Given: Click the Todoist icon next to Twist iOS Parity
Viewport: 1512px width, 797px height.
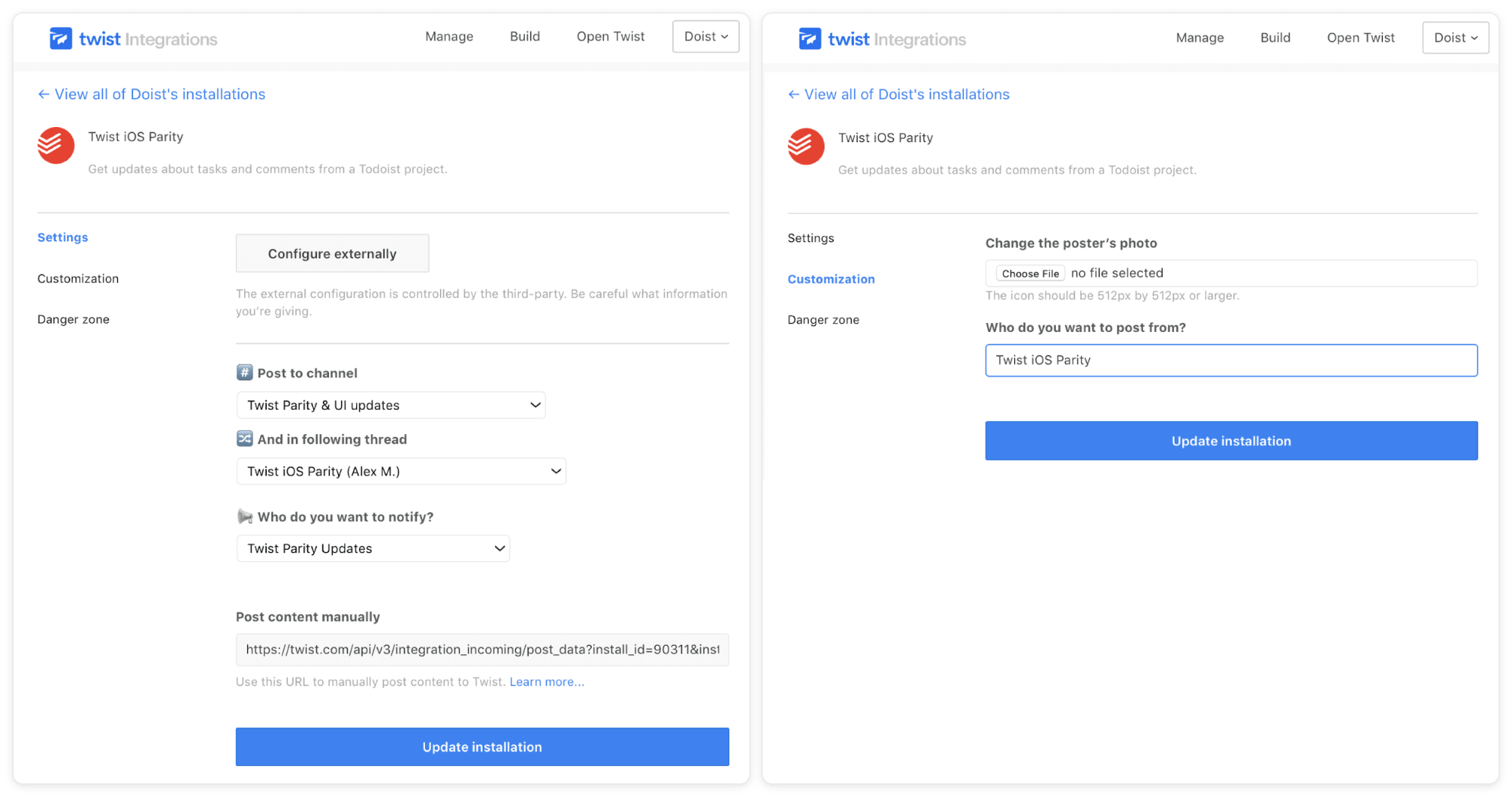Looking at the screenshot, I should 55,145.
